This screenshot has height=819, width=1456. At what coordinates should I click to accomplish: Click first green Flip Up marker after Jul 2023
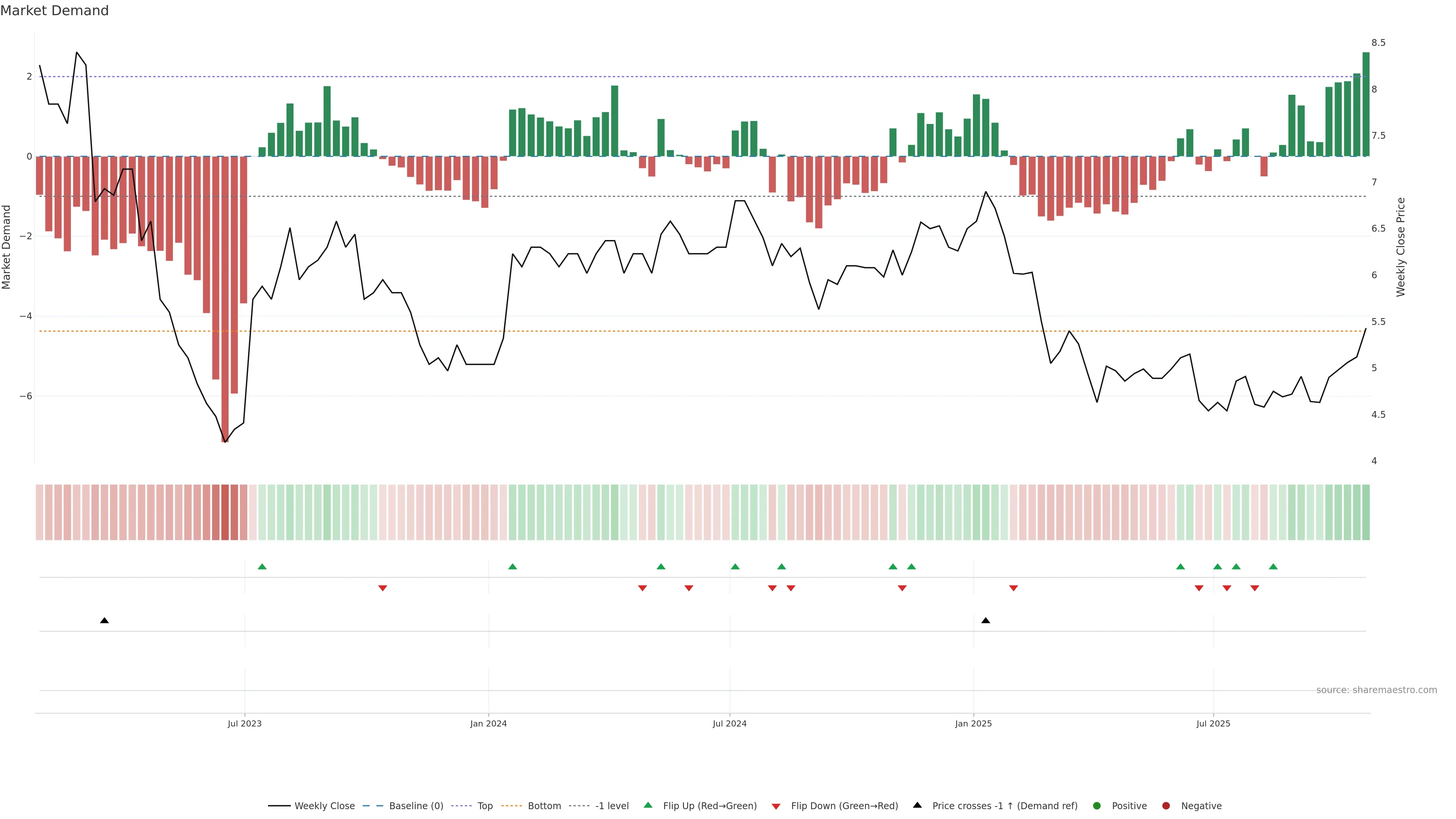[262, 567]
